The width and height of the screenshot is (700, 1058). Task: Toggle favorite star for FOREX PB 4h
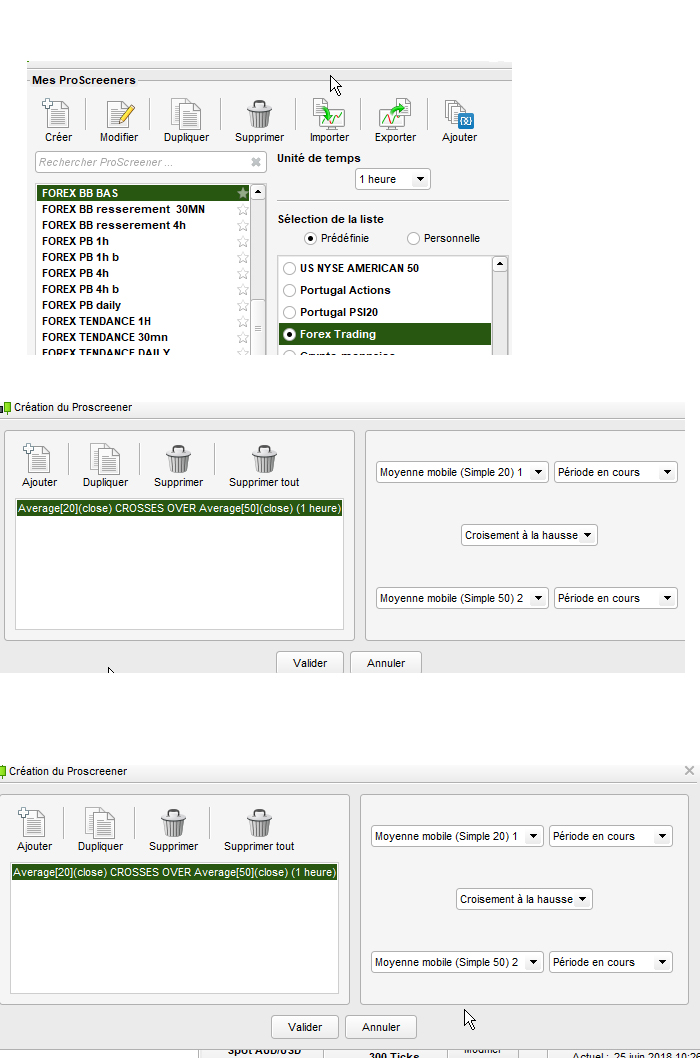coord(242,273)
